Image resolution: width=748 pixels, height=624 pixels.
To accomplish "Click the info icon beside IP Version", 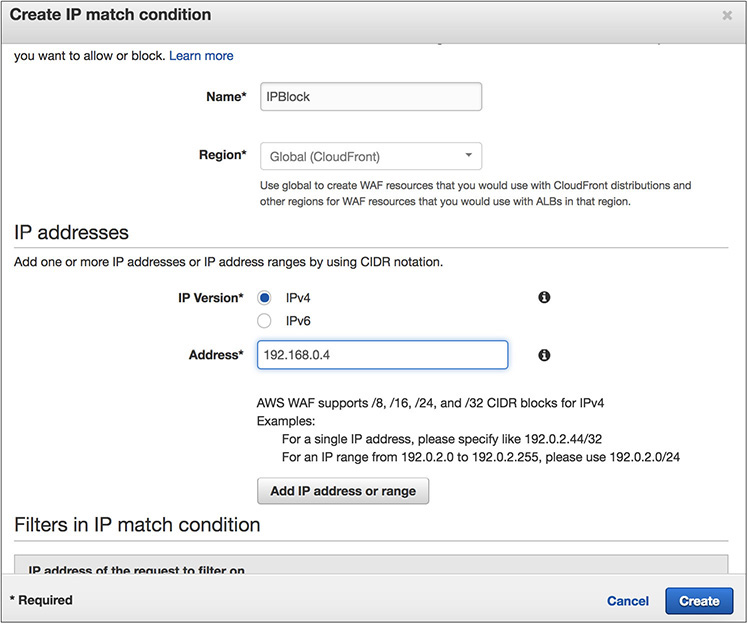I will 544,298.
